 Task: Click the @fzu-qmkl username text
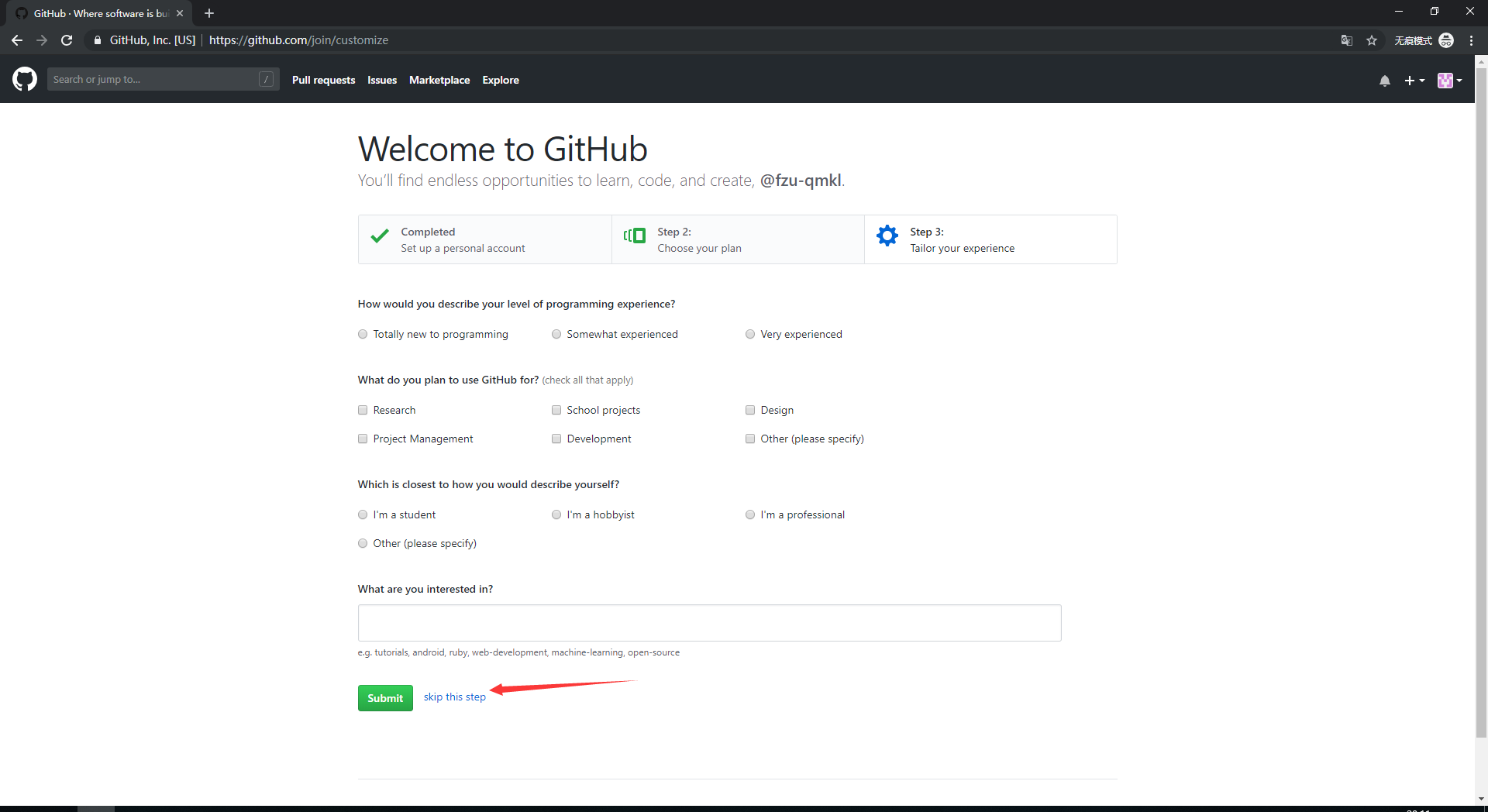pos(801,181)
